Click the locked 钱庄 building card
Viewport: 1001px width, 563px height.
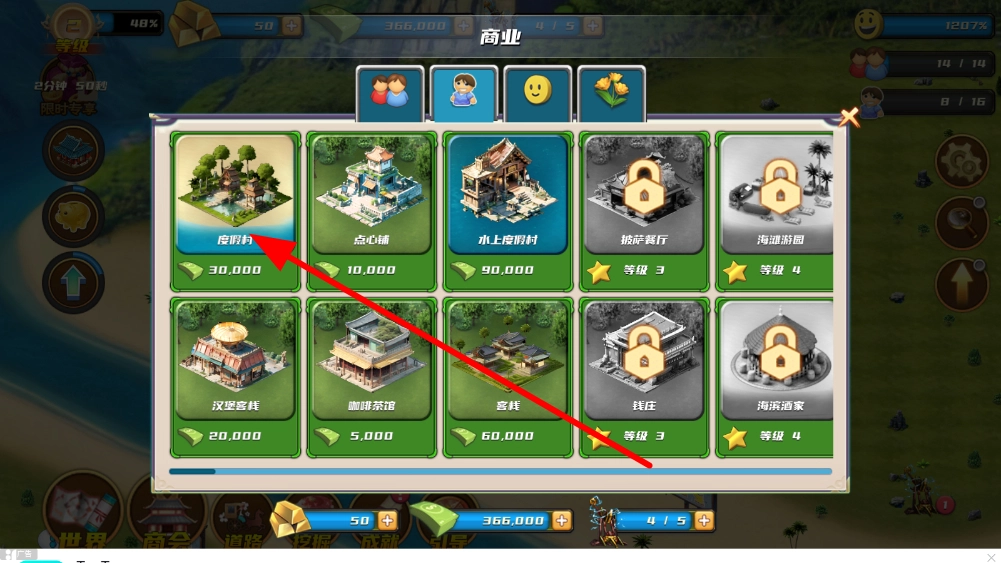tap(644, 377)
